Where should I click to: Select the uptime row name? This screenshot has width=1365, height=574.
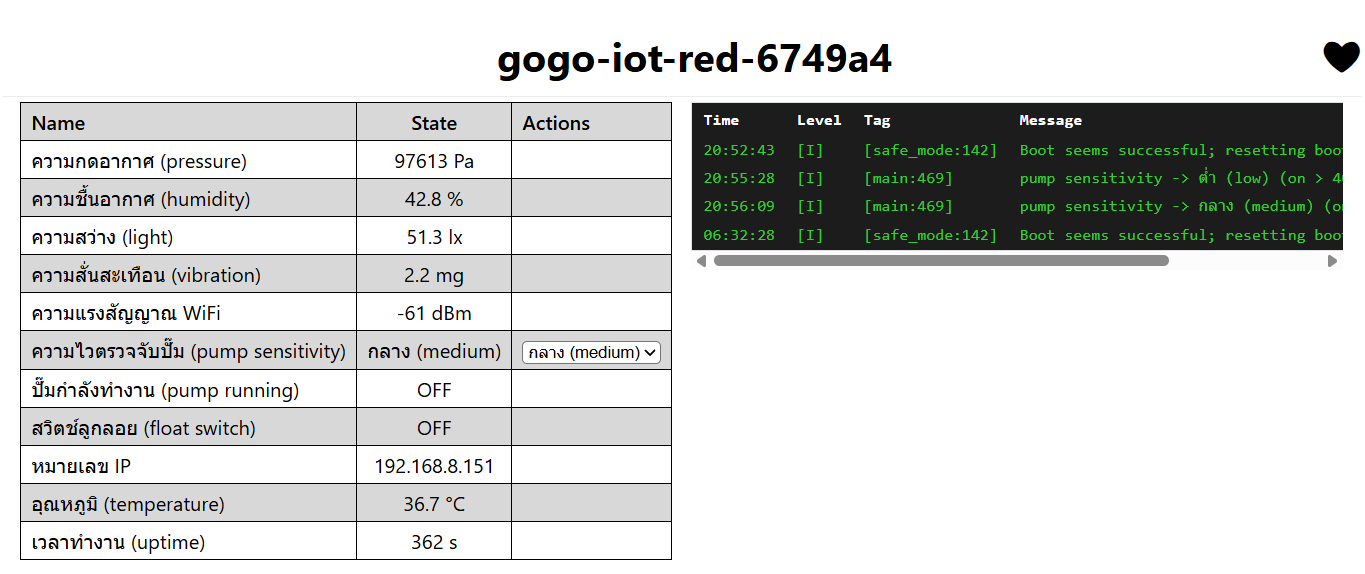(x=118, y=542)
